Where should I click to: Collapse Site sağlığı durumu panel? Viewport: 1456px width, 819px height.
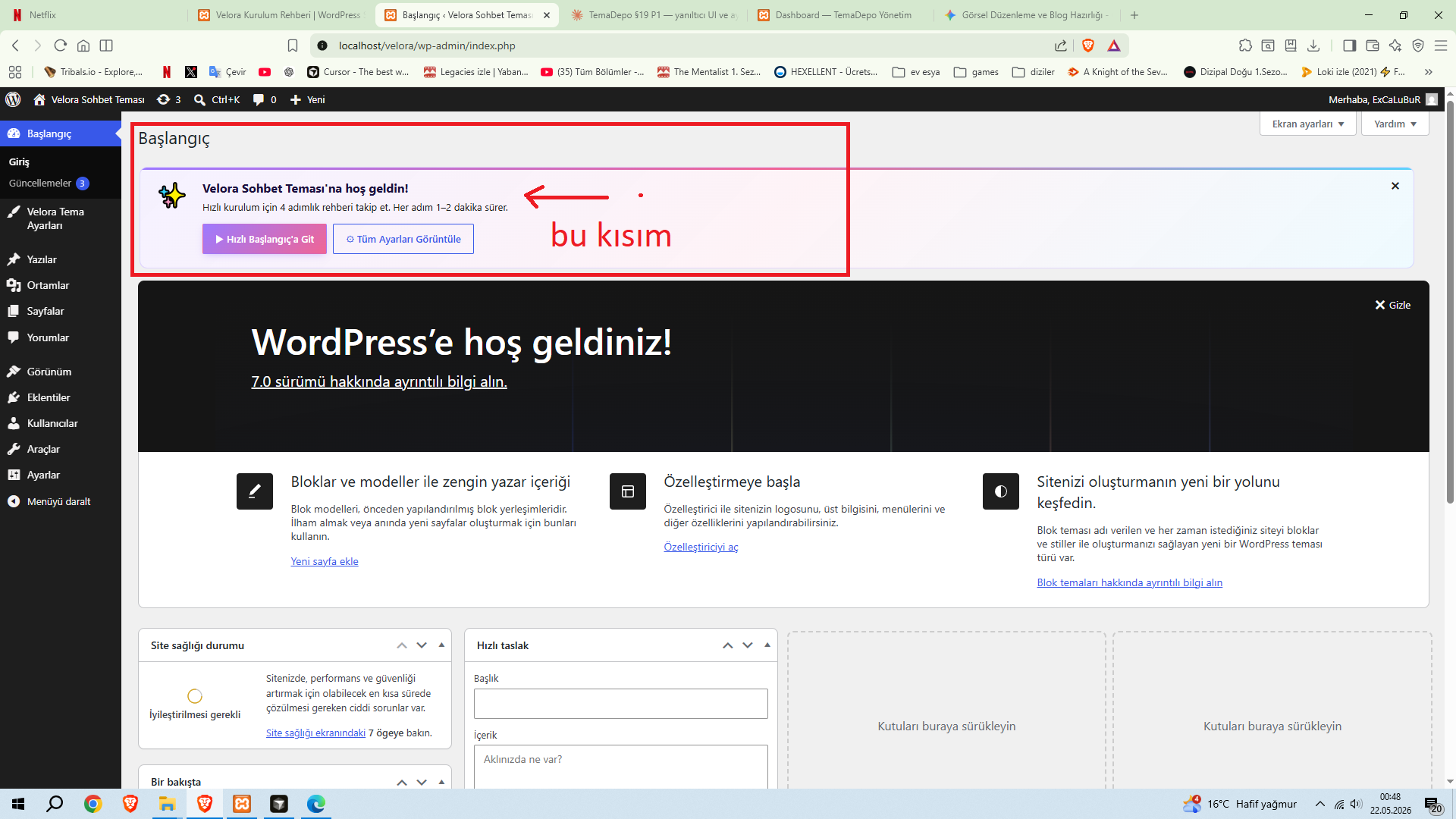click(x=441, y=645)
